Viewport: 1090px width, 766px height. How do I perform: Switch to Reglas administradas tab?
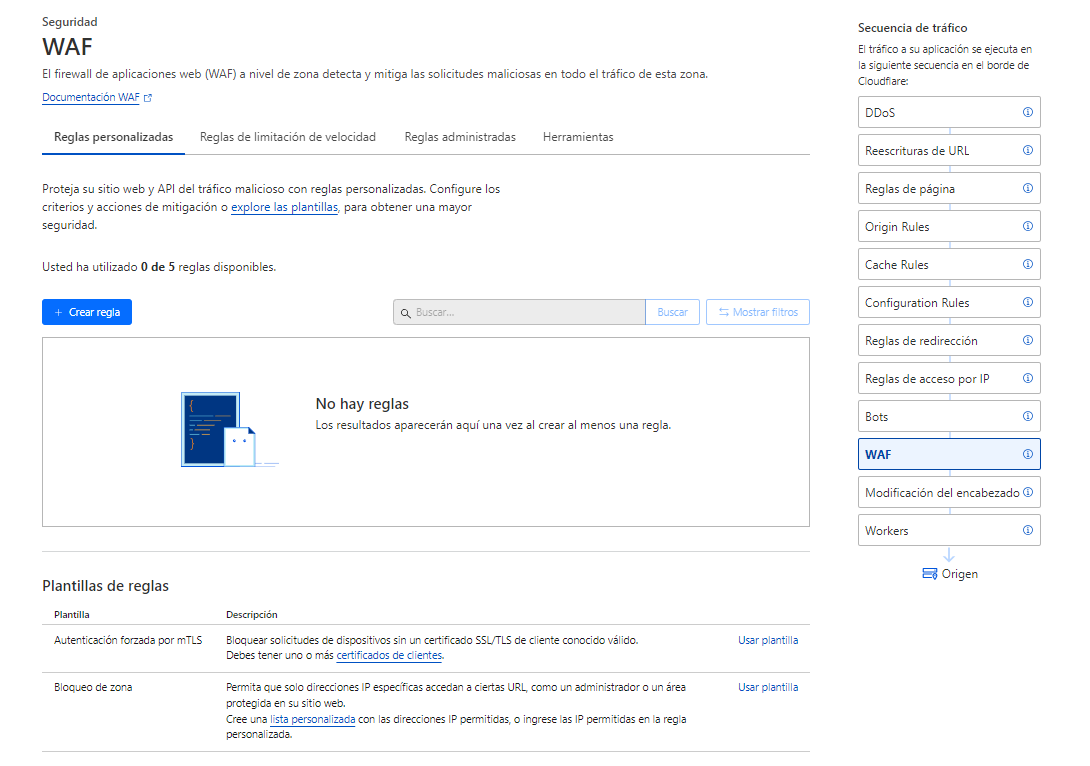tap(460, 137)
